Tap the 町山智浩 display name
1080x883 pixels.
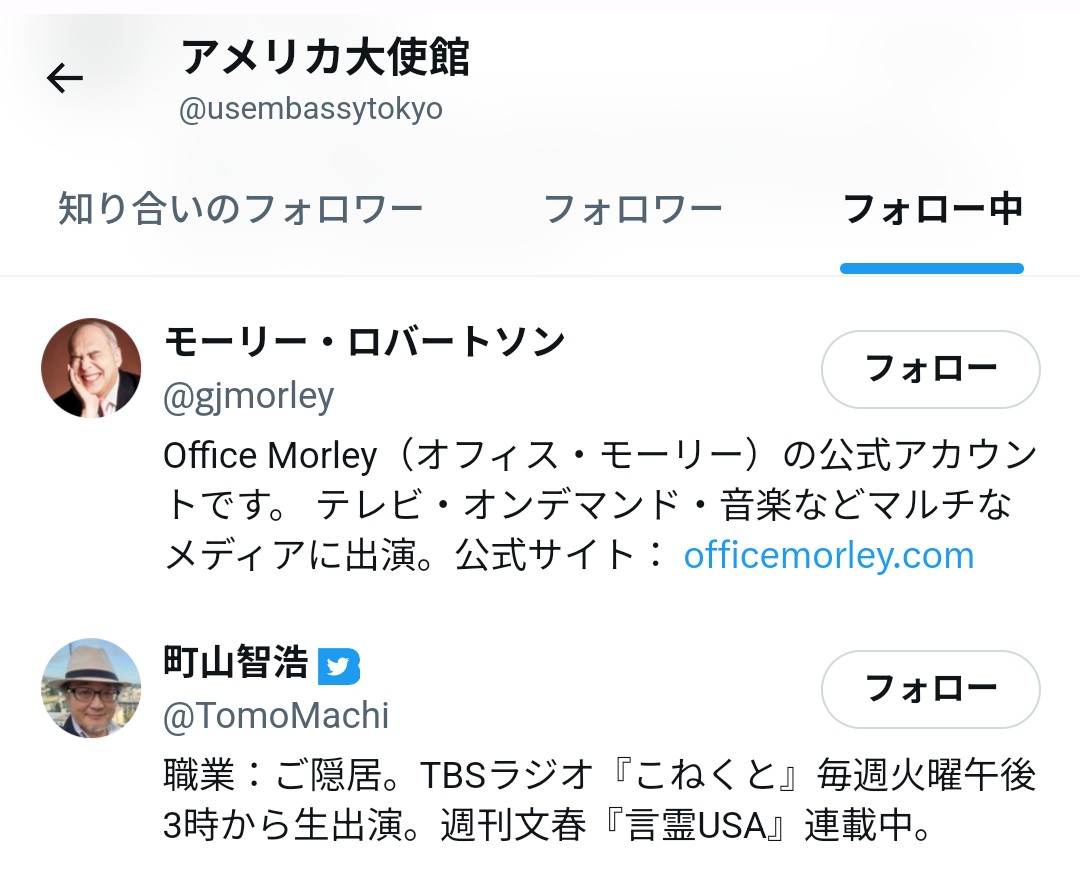(236, 663)
